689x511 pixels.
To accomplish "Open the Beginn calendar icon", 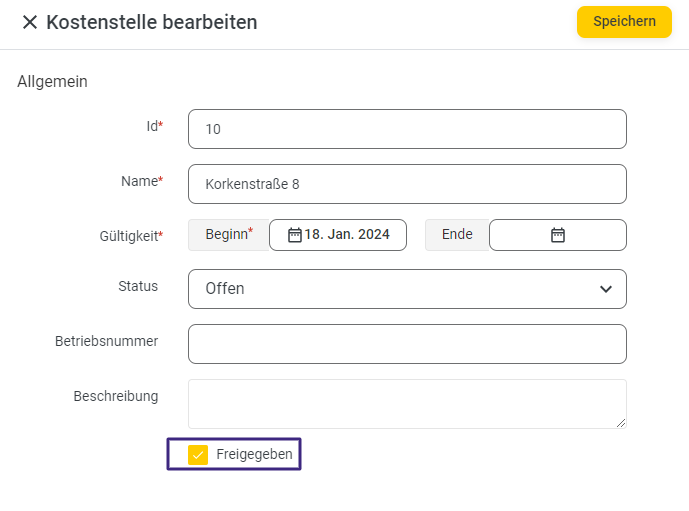I will tap(295, 235).
